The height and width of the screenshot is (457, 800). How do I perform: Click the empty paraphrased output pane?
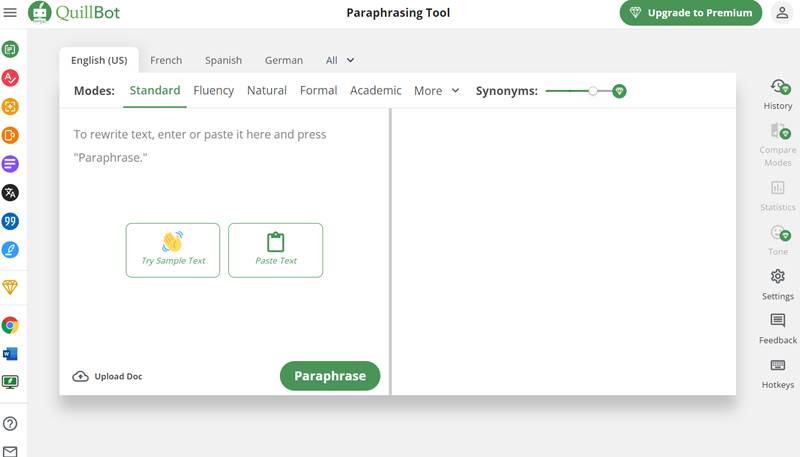click(x=563, y=251)
